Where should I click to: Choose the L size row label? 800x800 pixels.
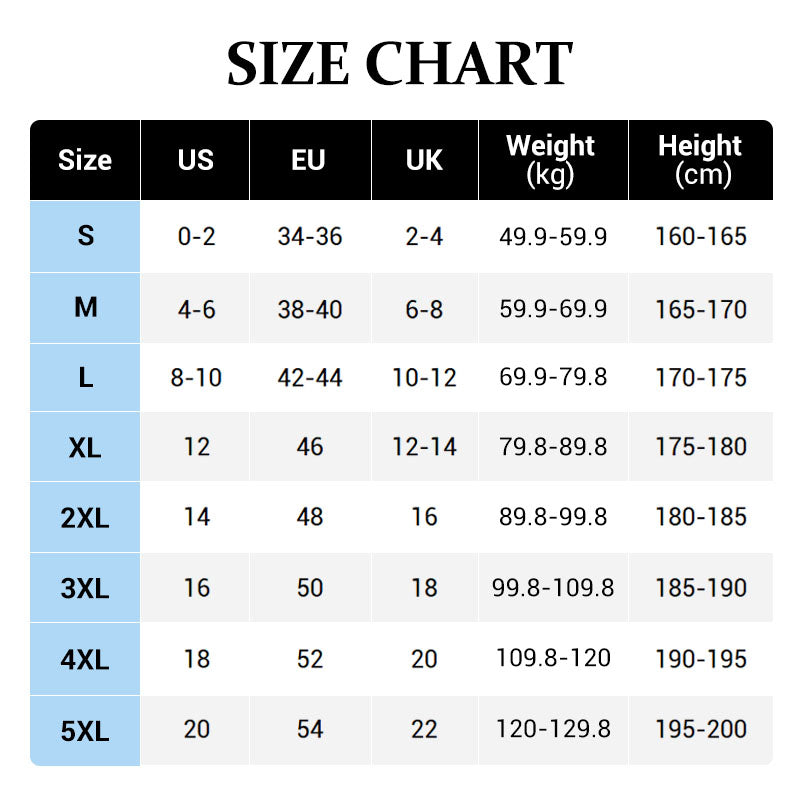[86, 377]
